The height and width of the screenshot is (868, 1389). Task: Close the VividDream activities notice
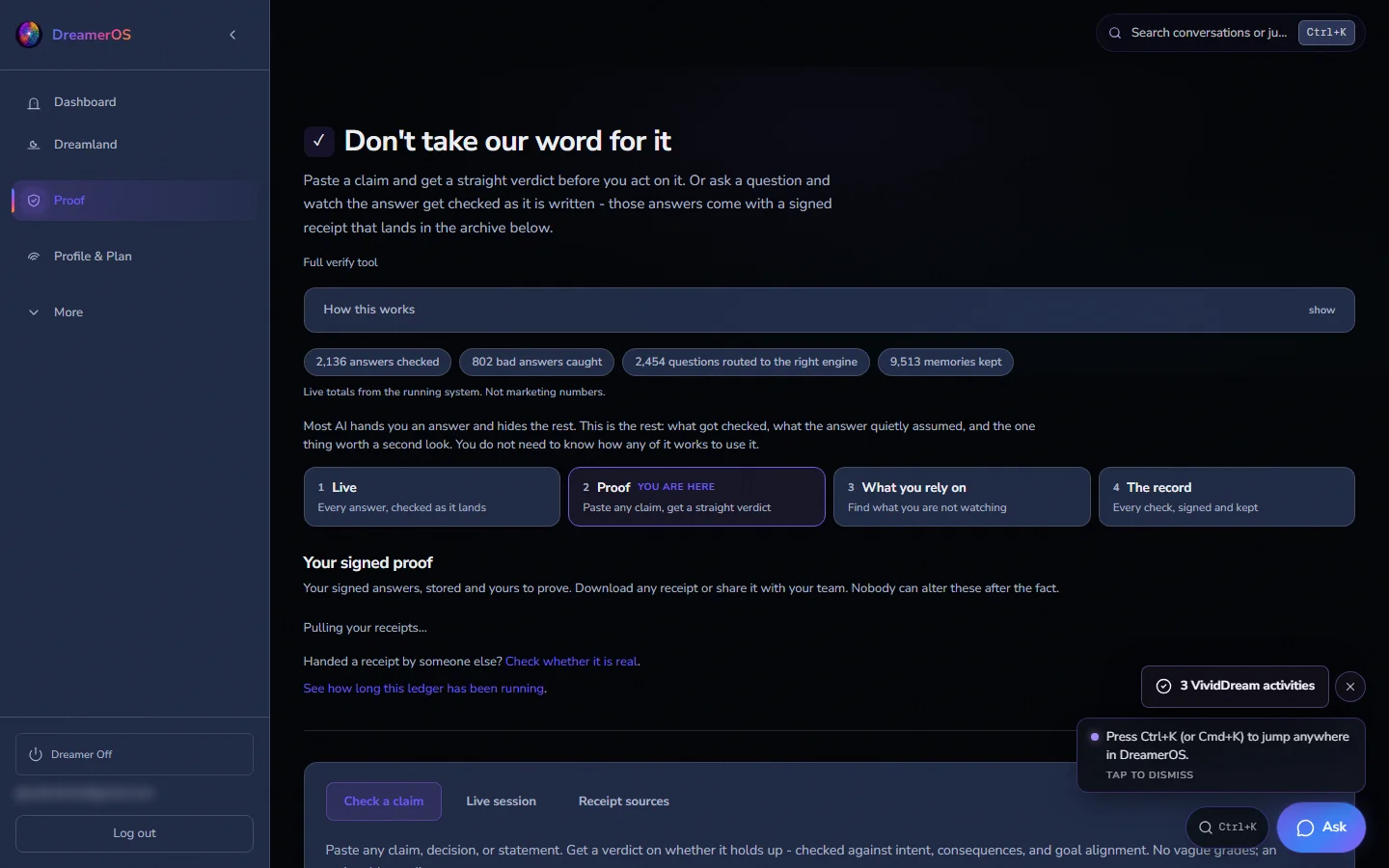click(x=1350, y=687)
